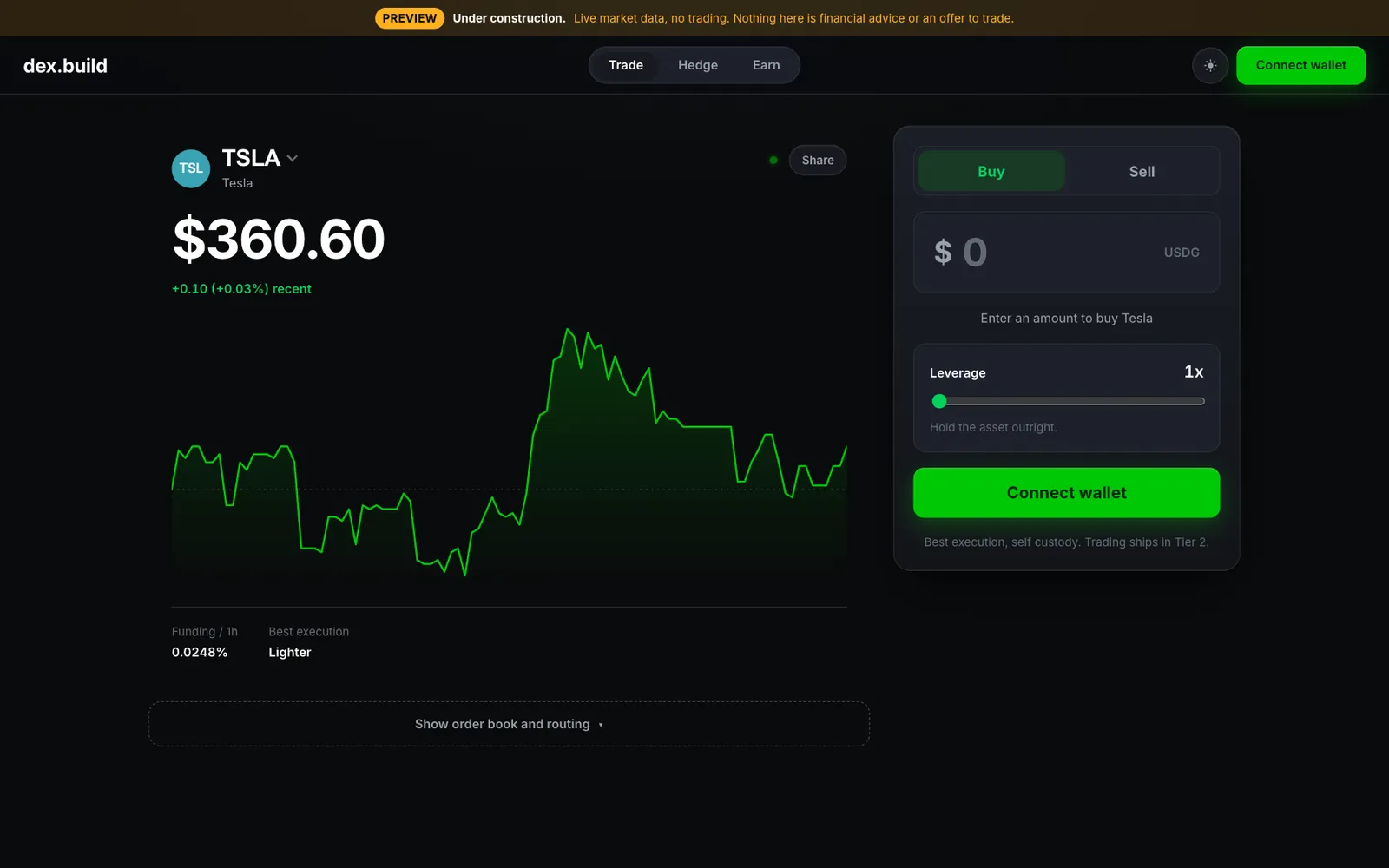Click the 'Under construction.' banner text
The width and height of the screenshot is (1389, 868).
(509, 18)
